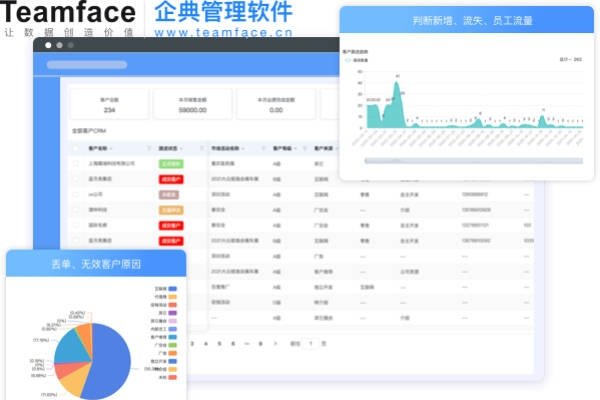This screenshot has width=600, height=400.
Task: Click the white window dot in title bar
Action: 48,45
